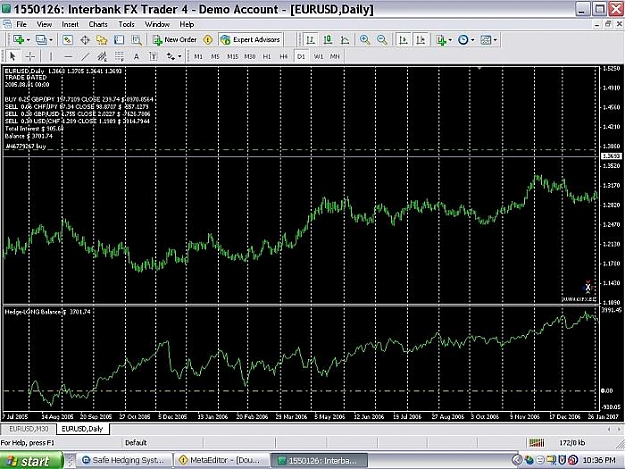Click the taskbar clock showing 10:36 PM
Image resolution: width=625 pixels, height=469 pixels.
[599, 460]
